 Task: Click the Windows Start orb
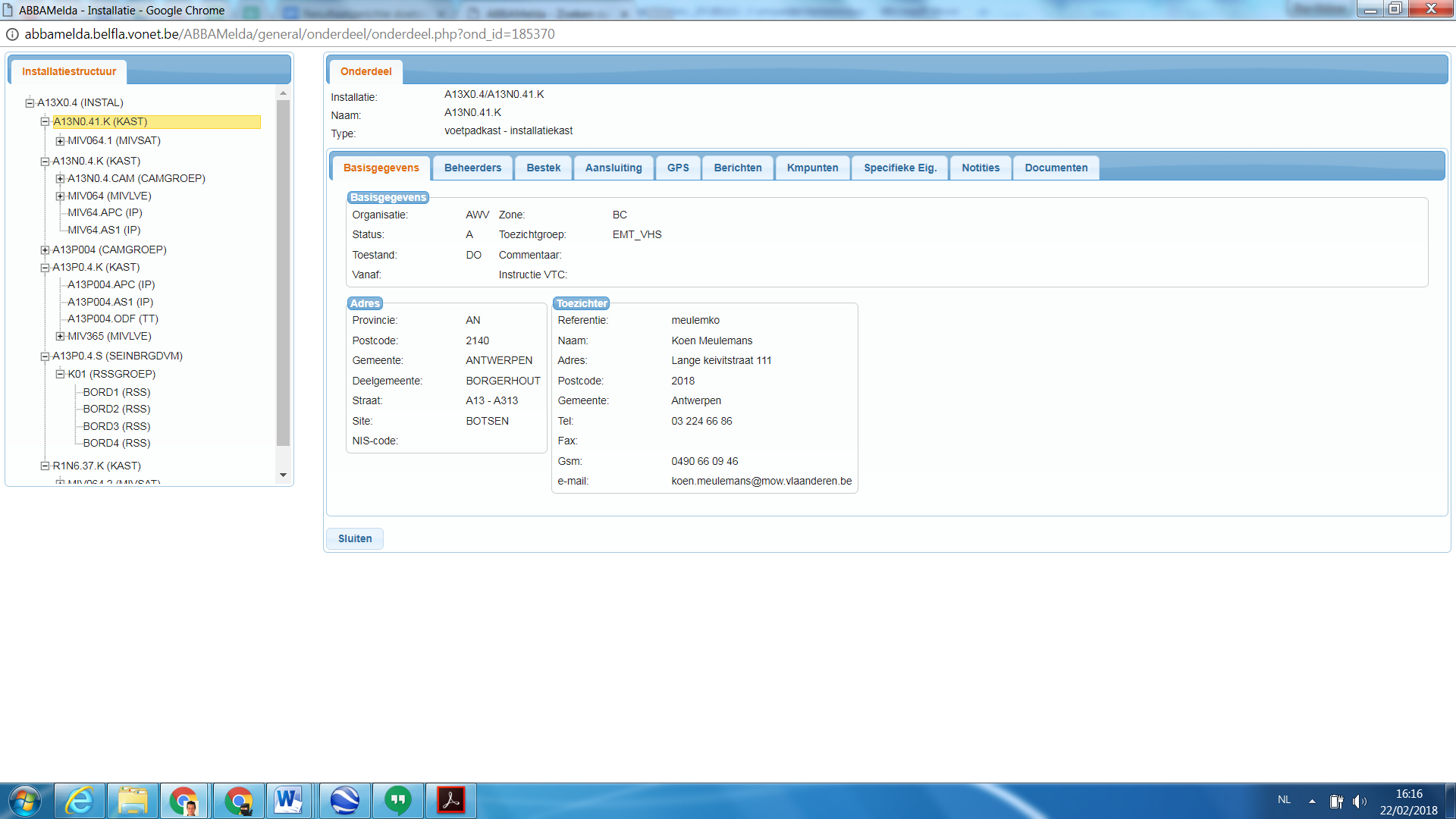[25, 801]
